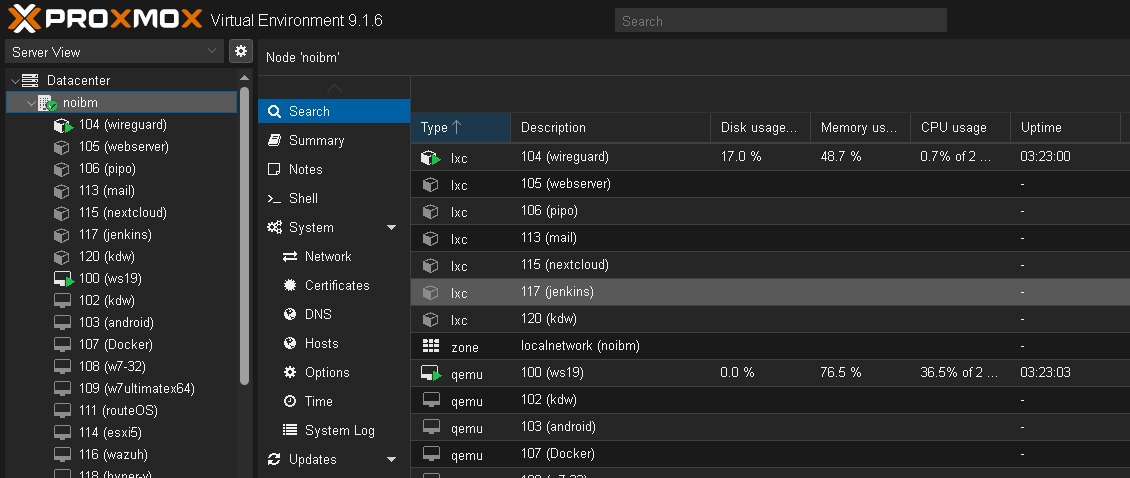Screen dimensions: 1130x478
Task: Click the Proxmox logo
Action: point(104,19)
